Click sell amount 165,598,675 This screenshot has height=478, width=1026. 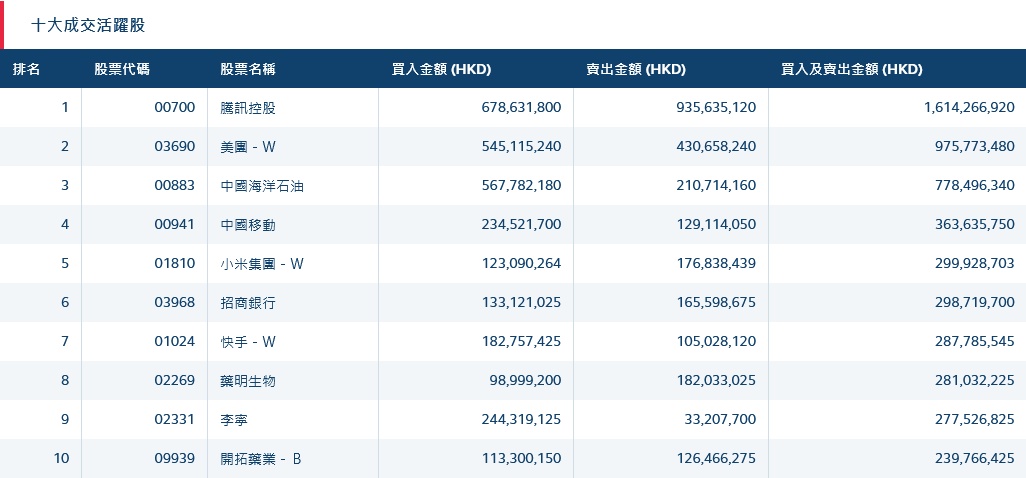716,303
